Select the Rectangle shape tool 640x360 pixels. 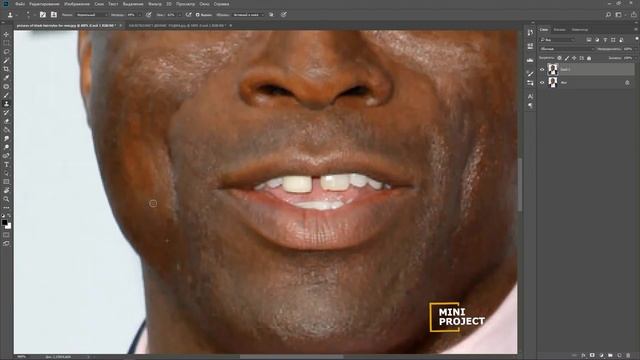[6, 182]
